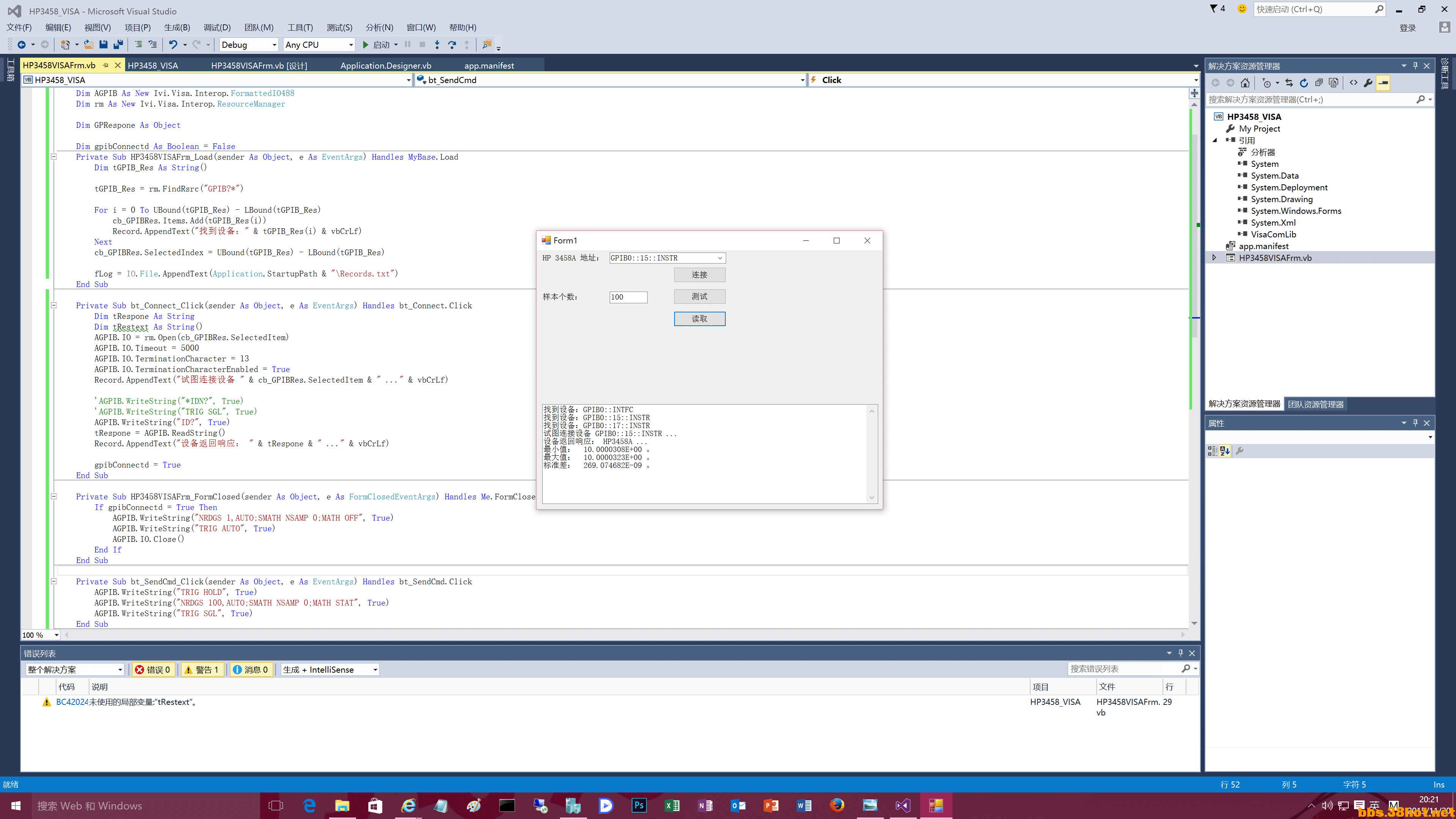
Task: Sync with Active Document in Solution Explorer
Action: 1289,83
